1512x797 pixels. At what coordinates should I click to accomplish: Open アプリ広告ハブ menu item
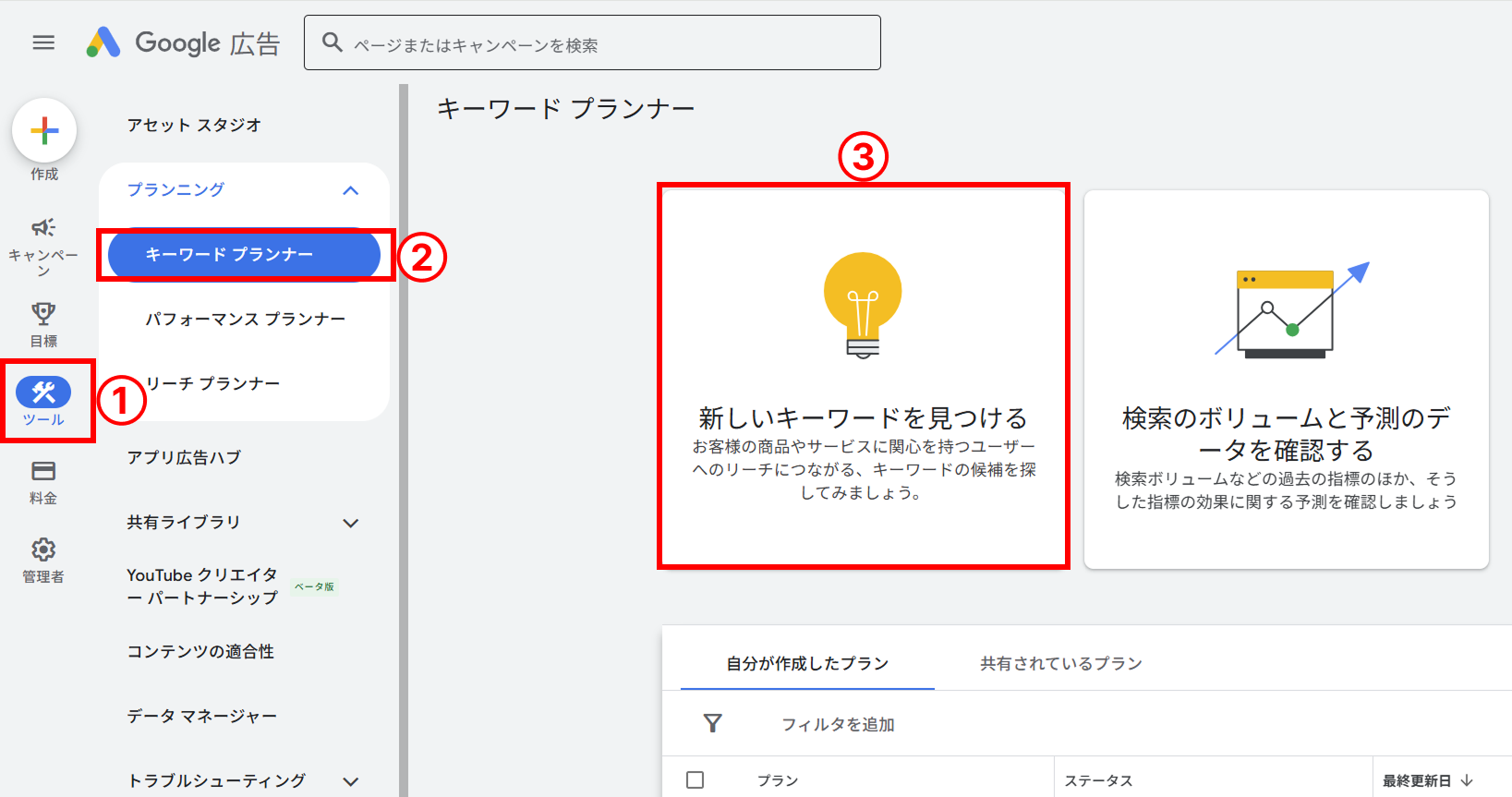tap(184, 457)
